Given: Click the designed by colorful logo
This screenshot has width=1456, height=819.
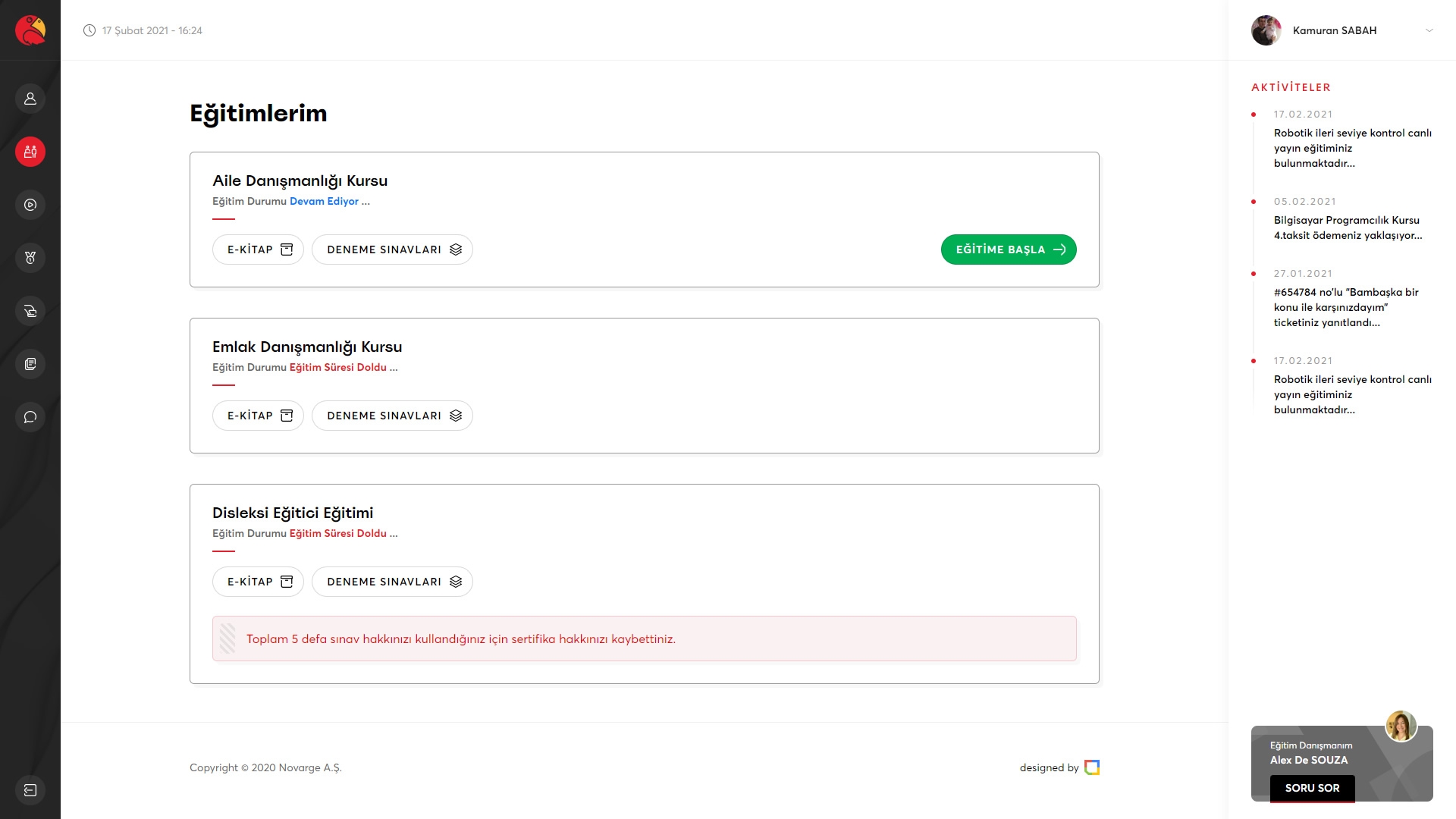Looking at the screenshot, I should [1092, 767].
